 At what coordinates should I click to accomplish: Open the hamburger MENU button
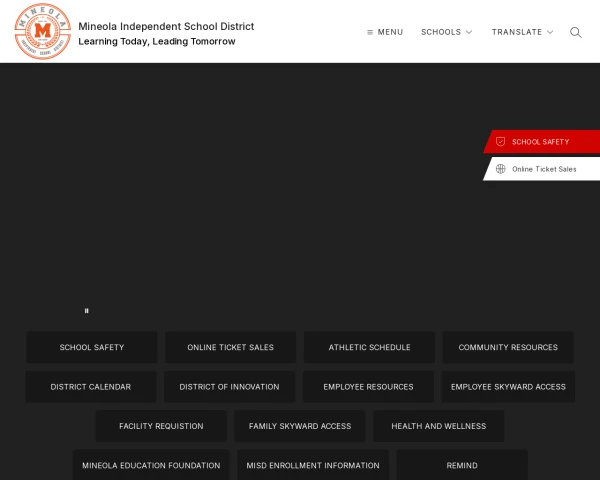(385, 32)
